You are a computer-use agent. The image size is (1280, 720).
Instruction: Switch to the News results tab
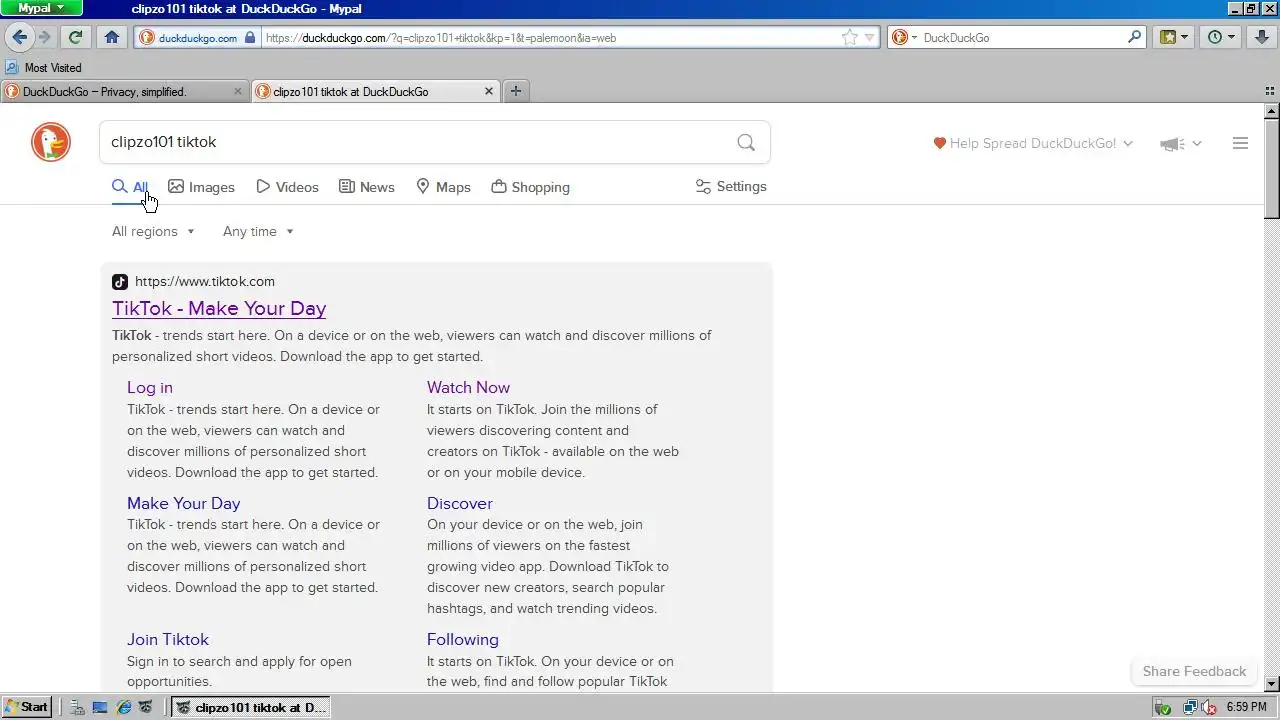tap(366, 187)
